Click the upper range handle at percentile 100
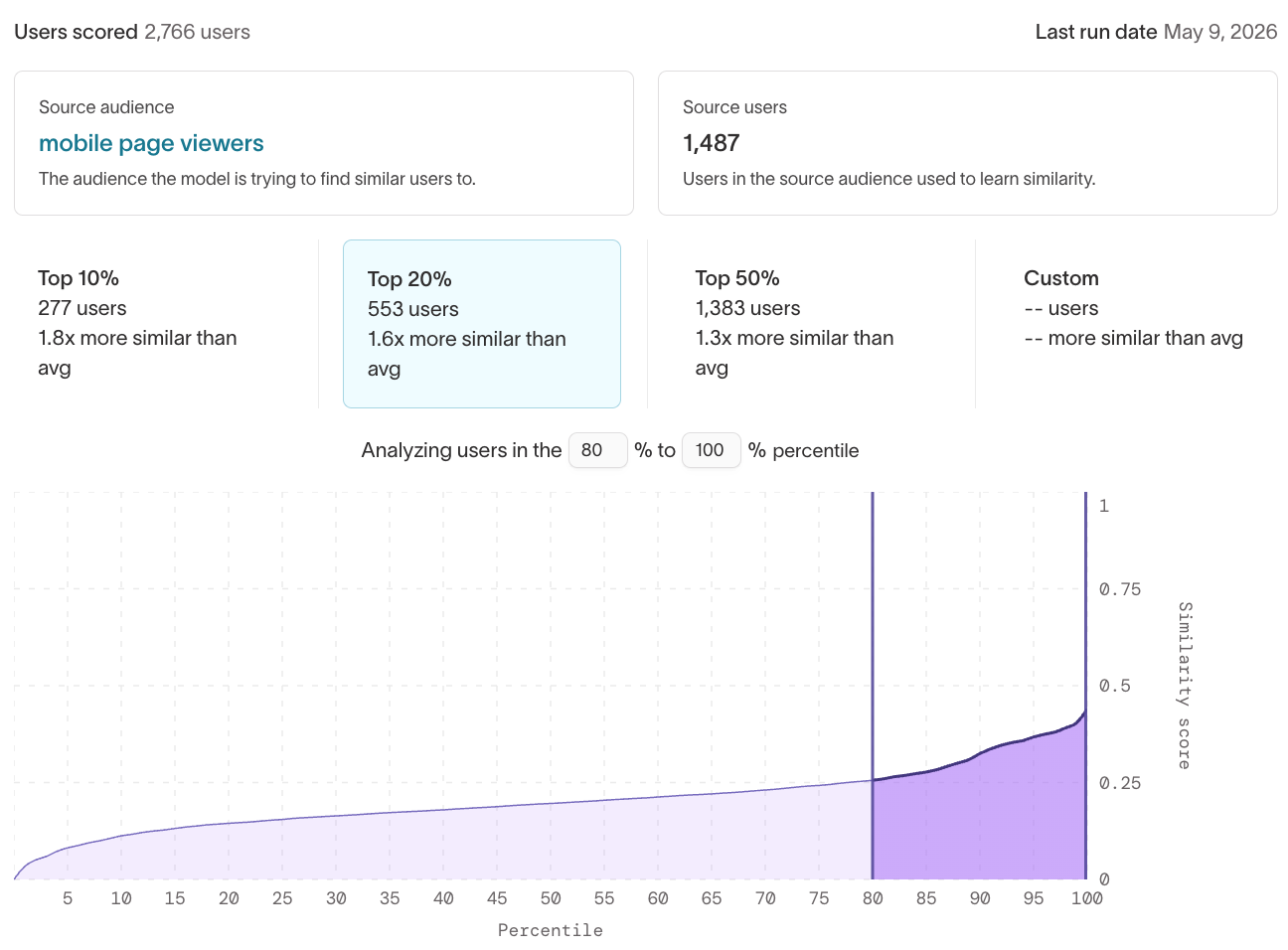 pyautogui.click(x=1085, y=686)
